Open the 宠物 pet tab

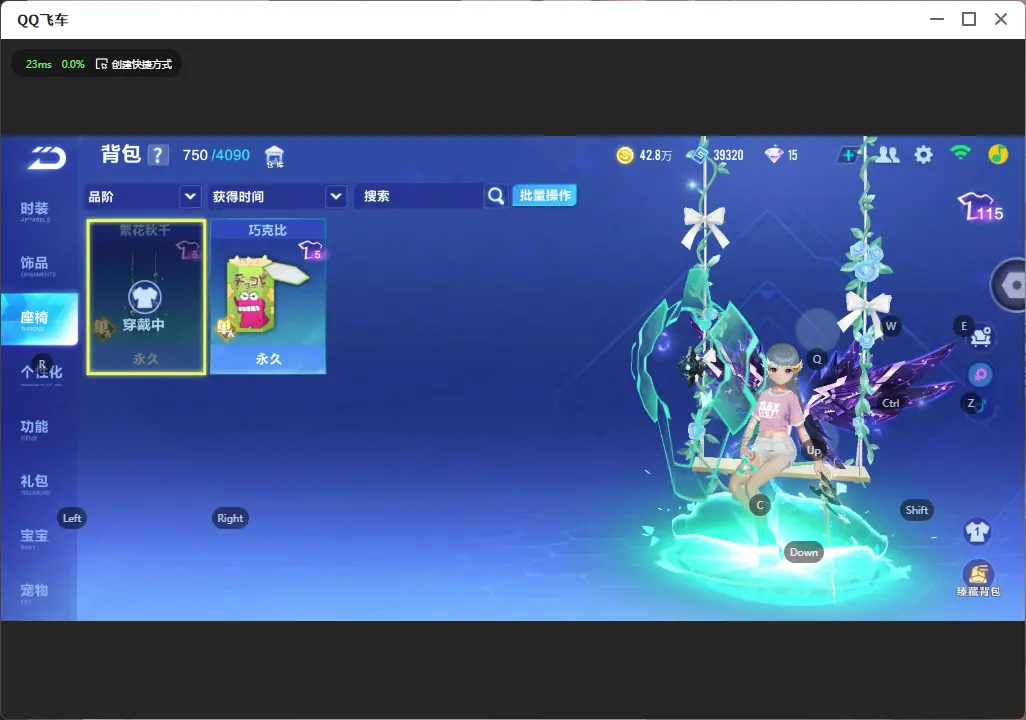pos(34,592)
